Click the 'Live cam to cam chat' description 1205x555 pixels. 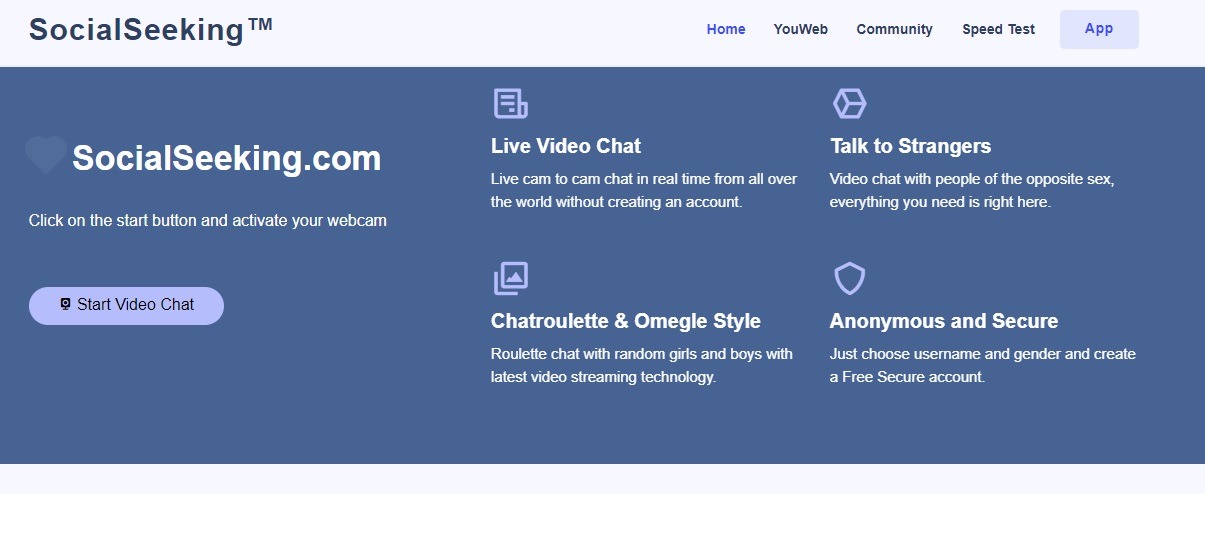coord(644,190)
